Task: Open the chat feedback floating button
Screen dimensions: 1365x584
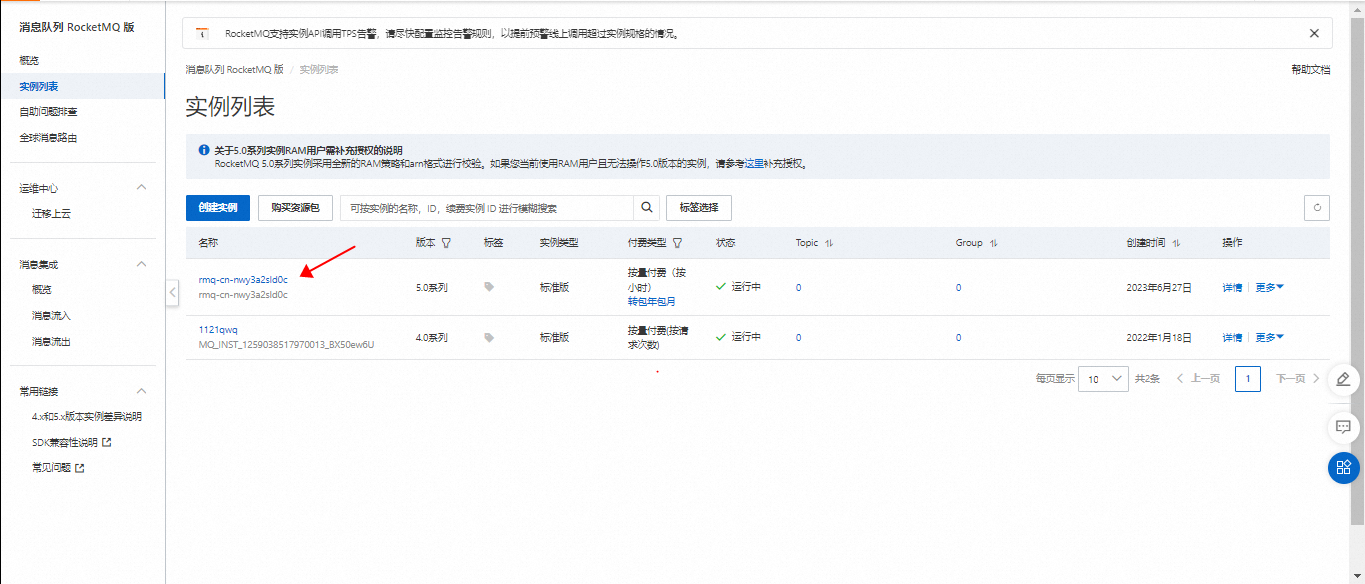Action: coord(1343,427)
